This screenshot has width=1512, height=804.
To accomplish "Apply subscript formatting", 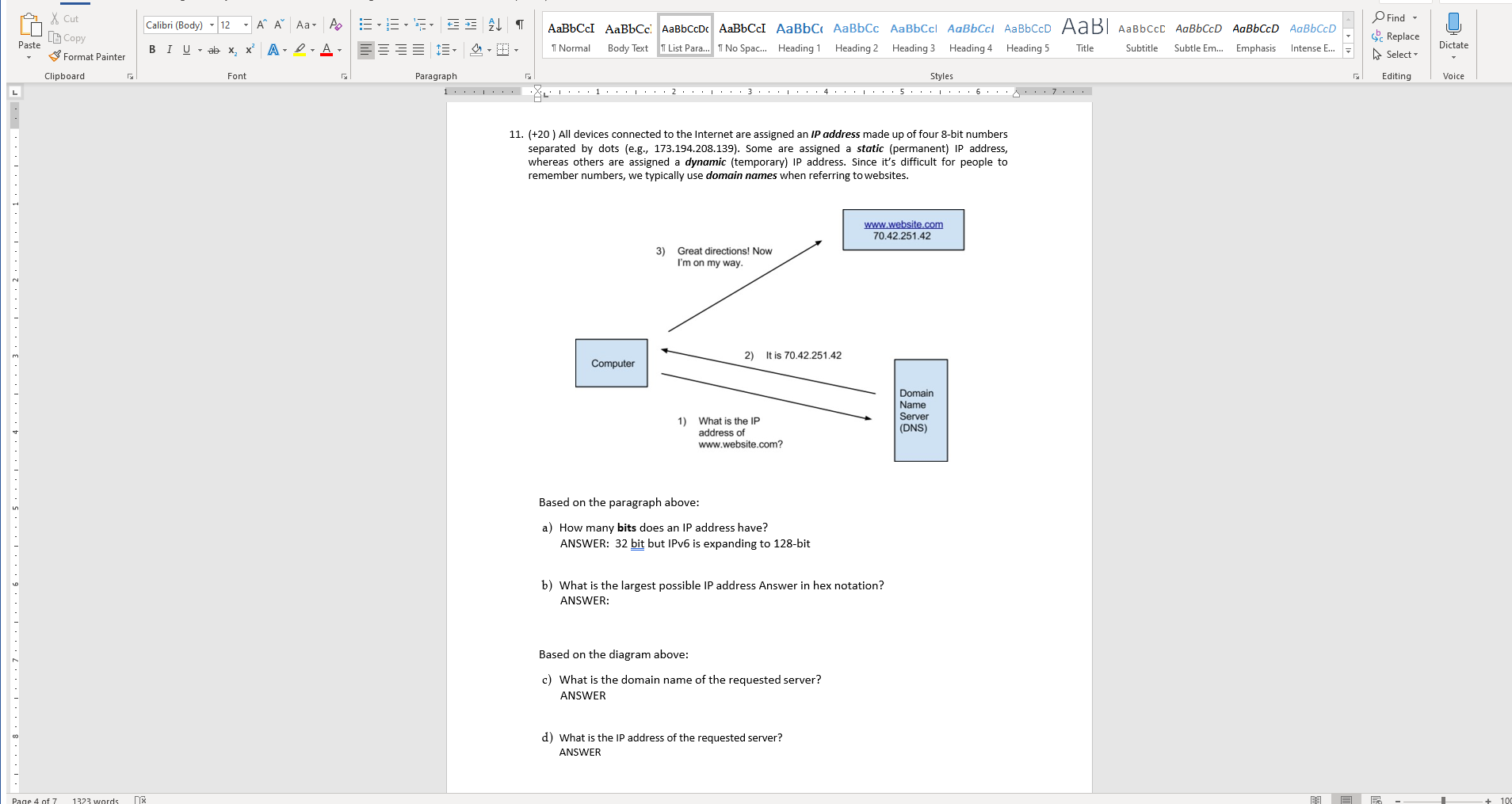I will pos(232,50).
